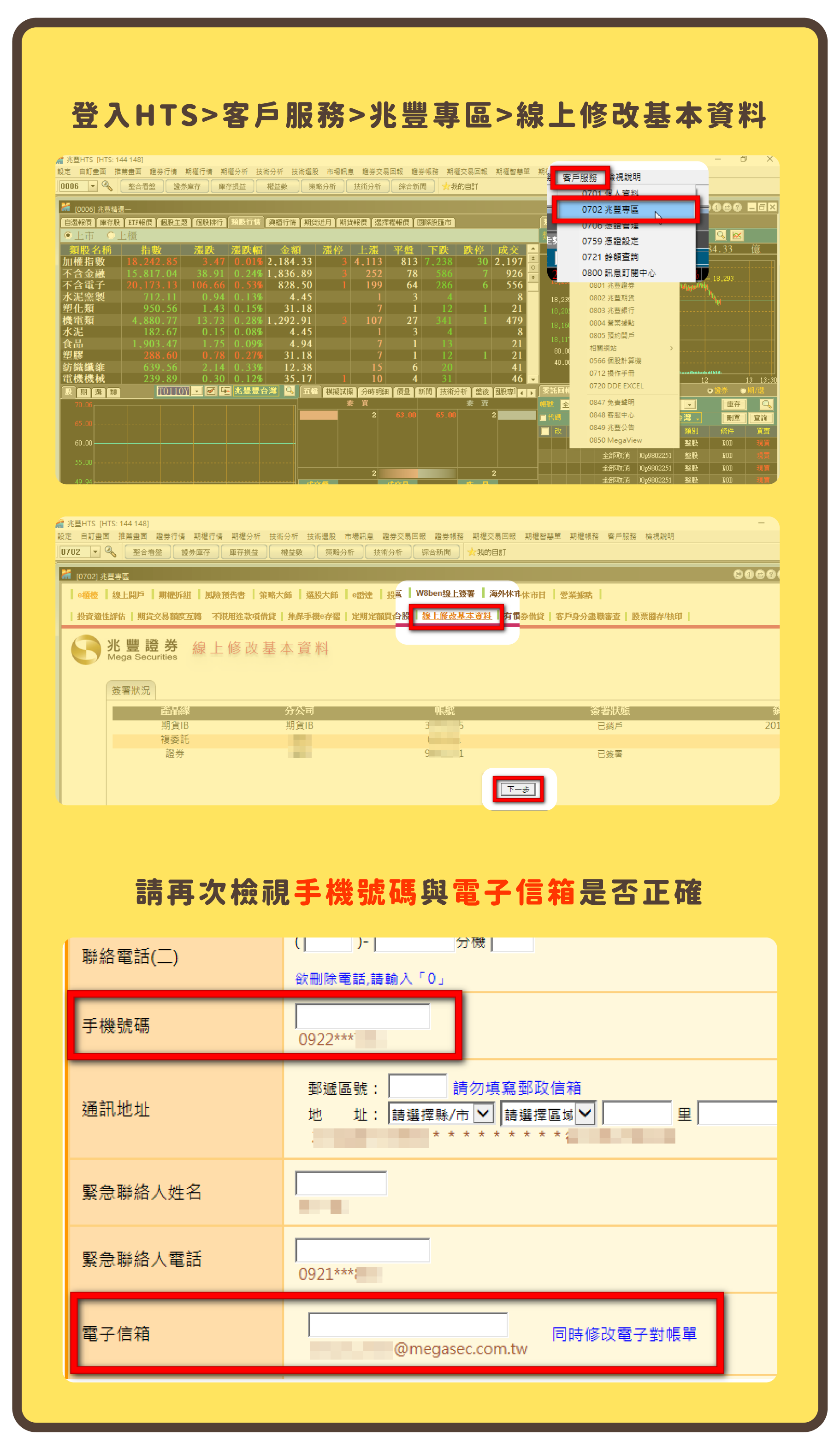Click the star icon for 我的自訂

[x=446, y=187]
